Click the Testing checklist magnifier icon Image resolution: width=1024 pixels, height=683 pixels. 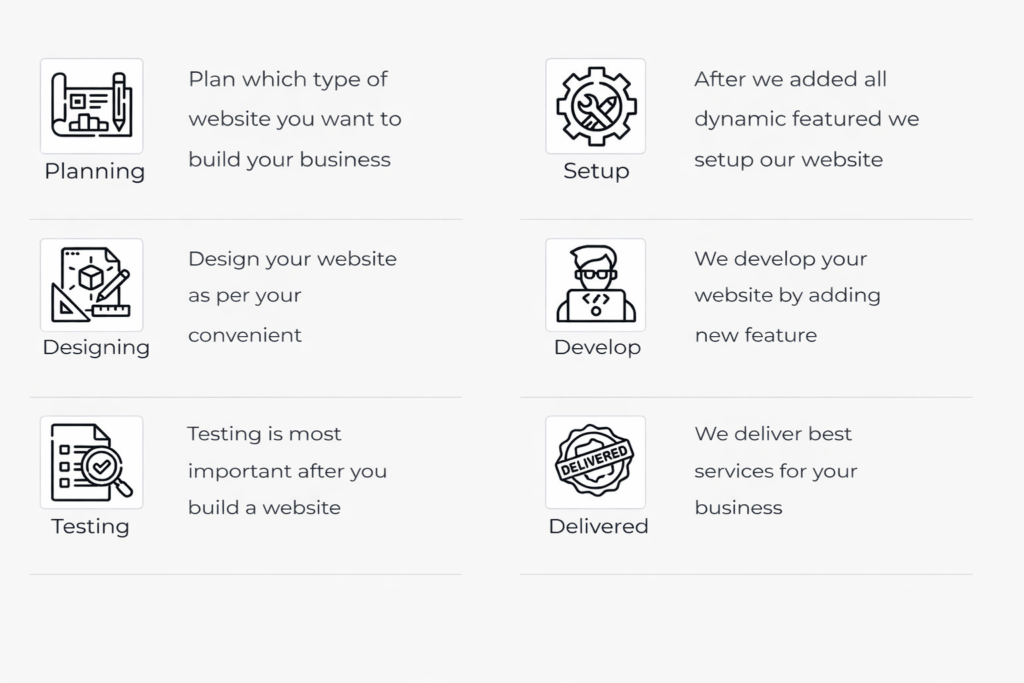tap(91, 462)
